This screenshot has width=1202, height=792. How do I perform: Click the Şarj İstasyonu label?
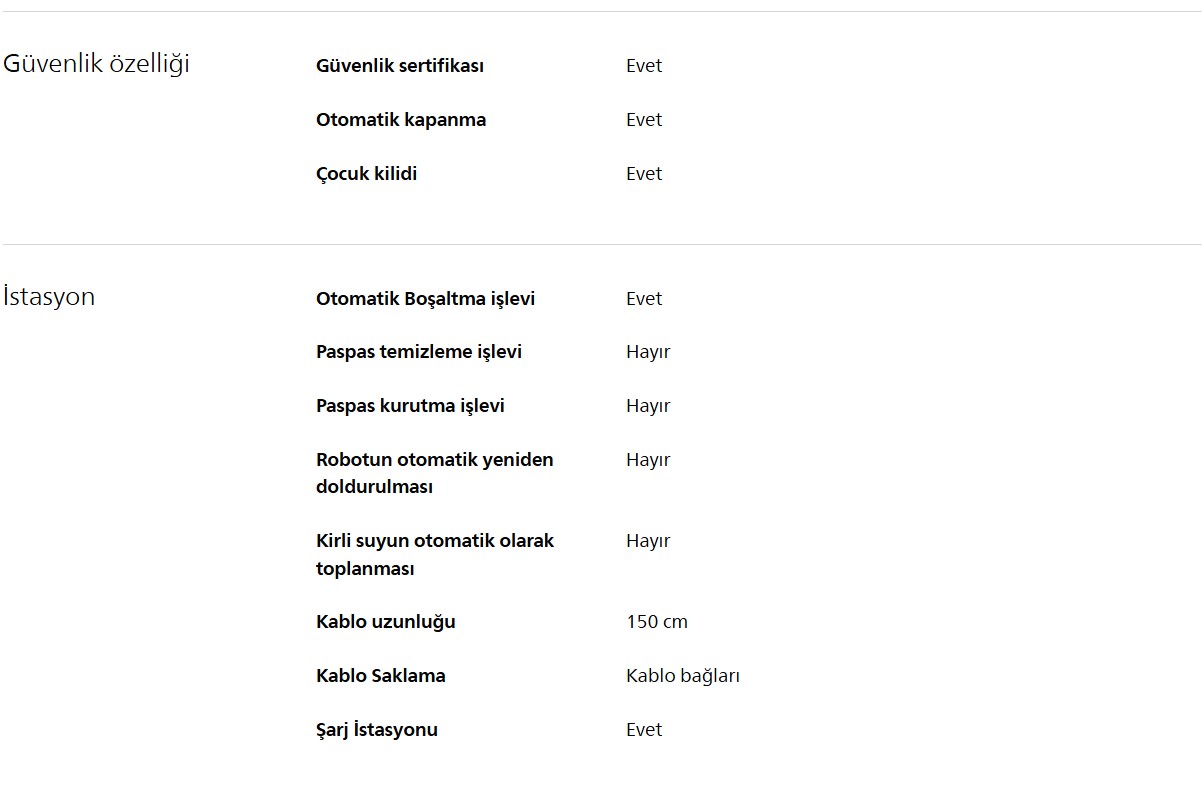coord(377,730)
